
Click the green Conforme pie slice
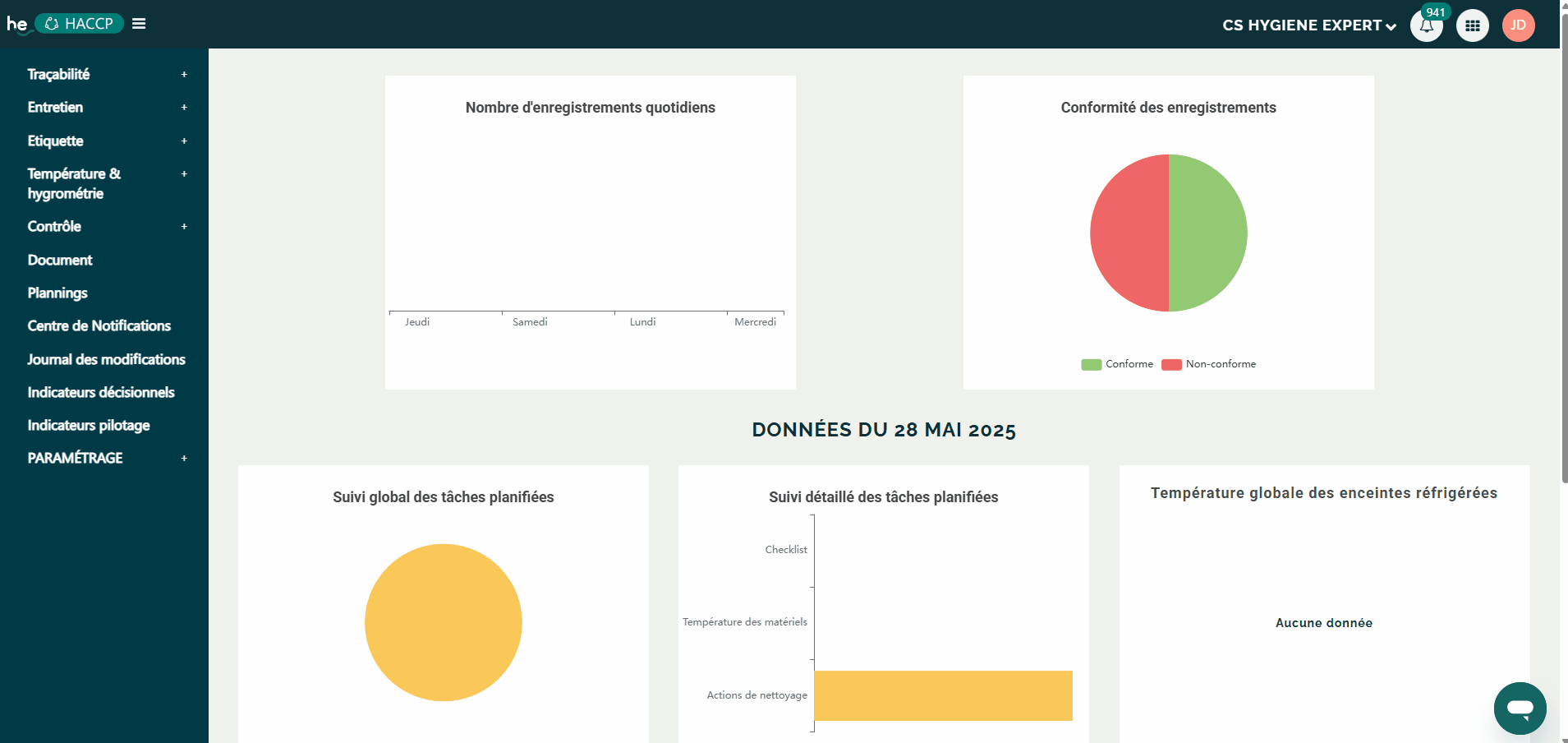[1207, 233]
